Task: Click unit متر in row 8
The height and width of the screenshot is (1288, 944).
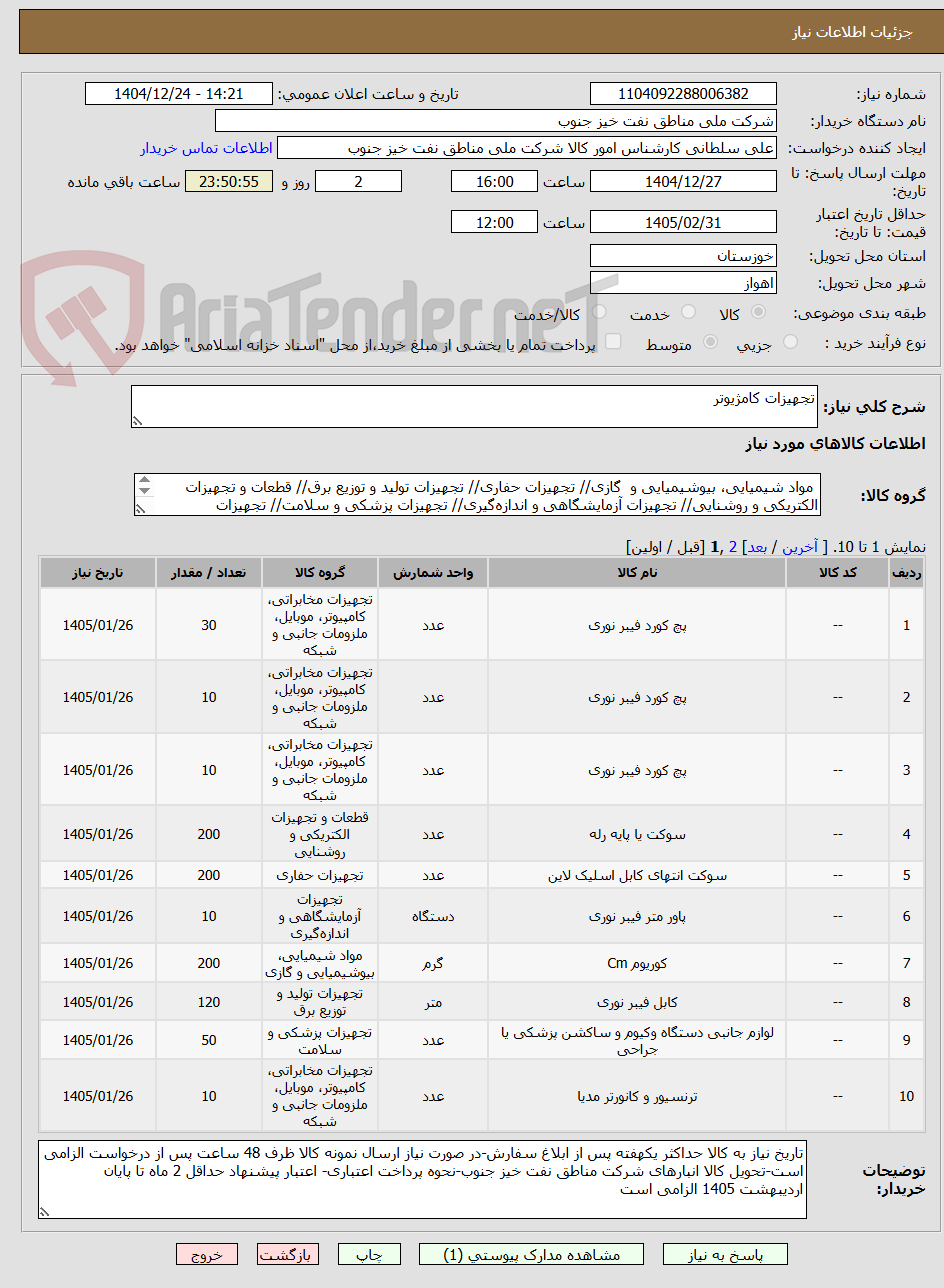Action: tap(432, 1001)
